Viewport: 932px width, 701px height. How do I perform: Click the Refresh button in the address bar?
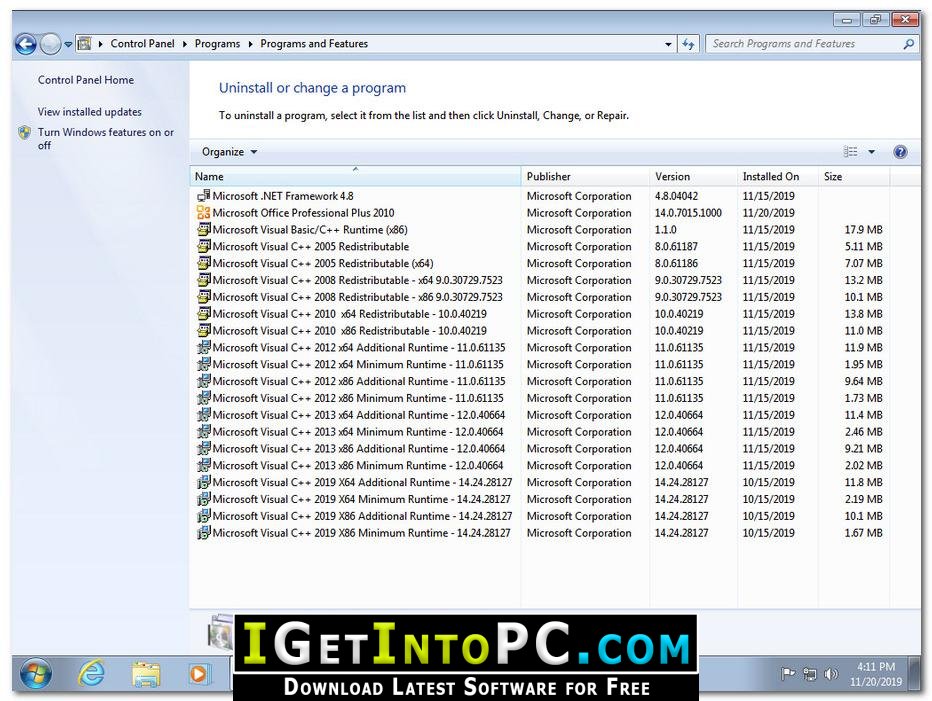pyautogui.click(x=688, y=44)
